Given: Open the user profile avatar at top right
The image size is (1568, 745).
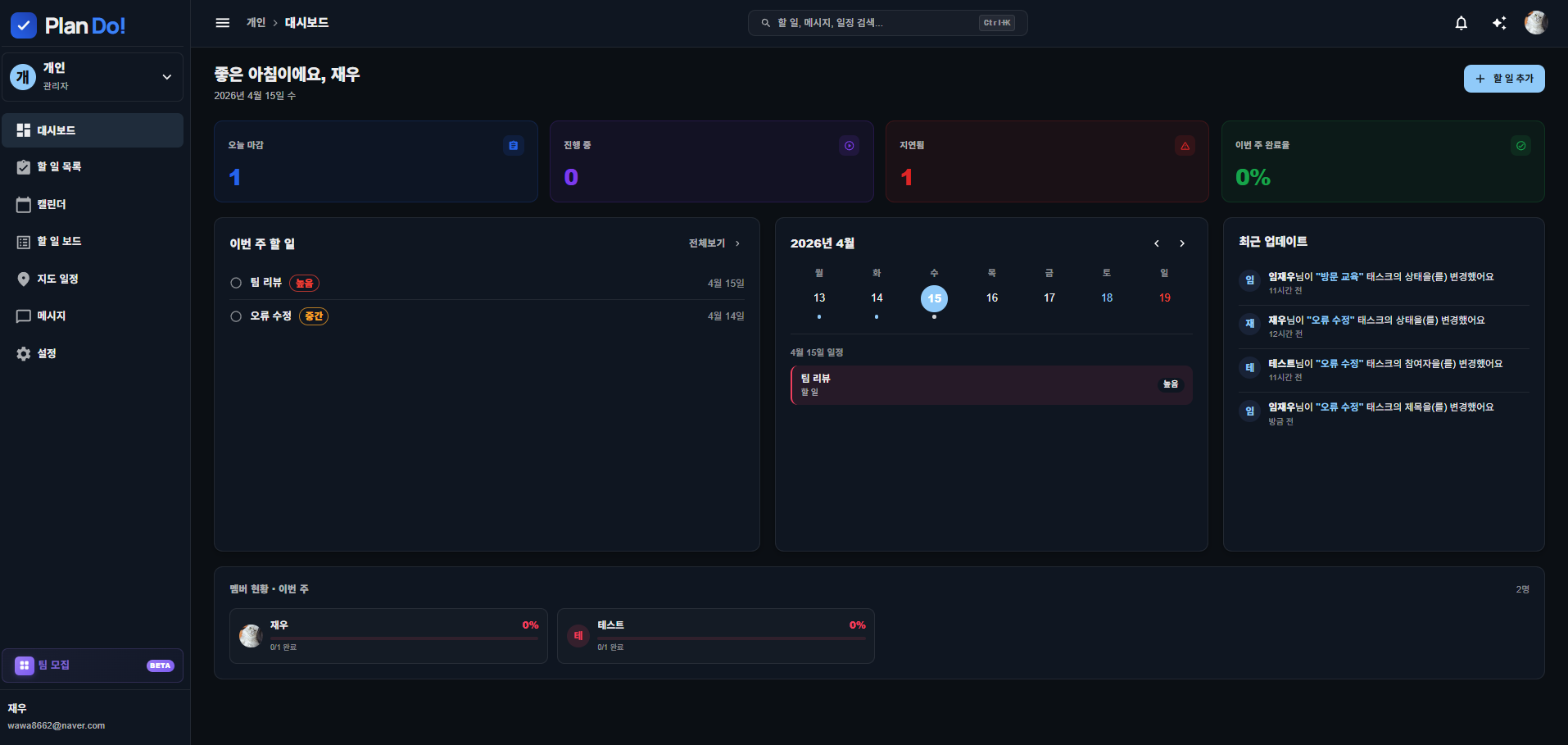Looking at the screenshot, I should [1535, 23].
